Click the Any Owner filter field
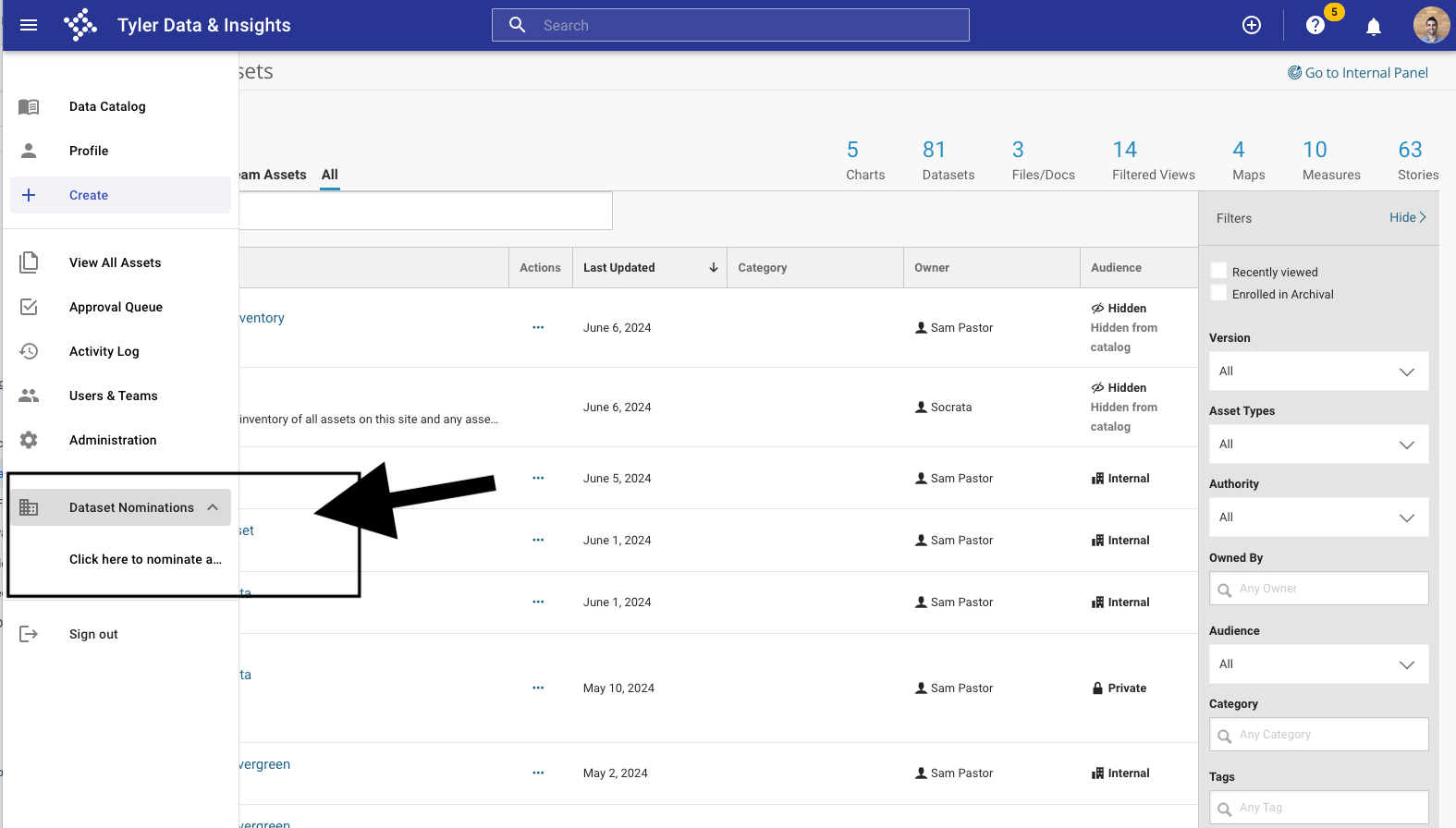 [x=1318, y=589]
